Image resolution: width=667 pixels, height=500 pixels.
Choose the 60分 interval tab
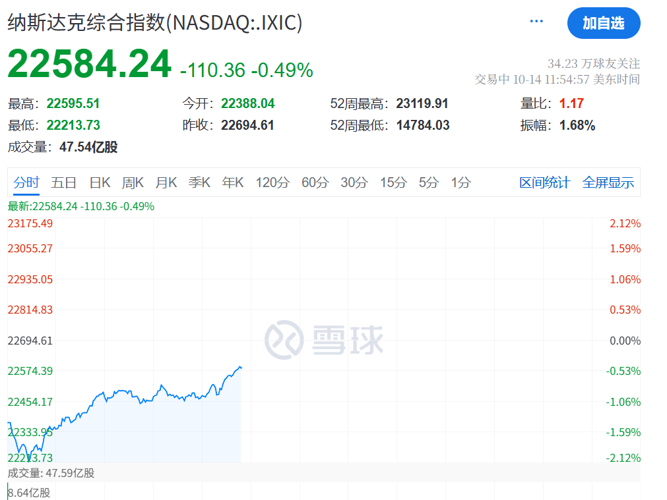tap(315, 182)
